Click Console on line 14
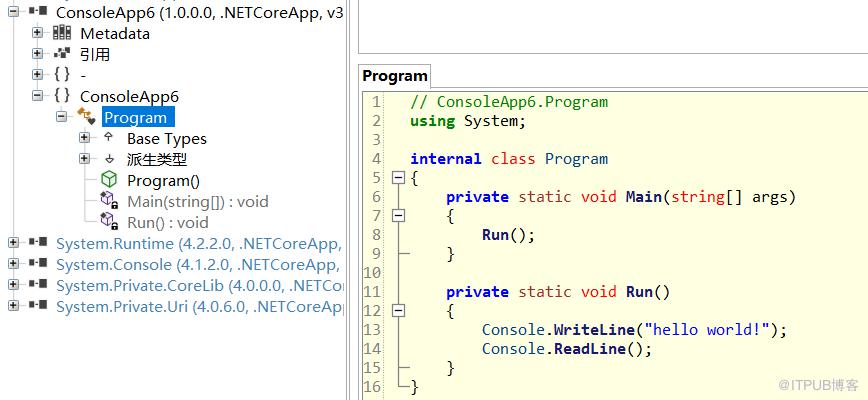Viewport: 868px width, 400px height. click(x=513, y=349)
